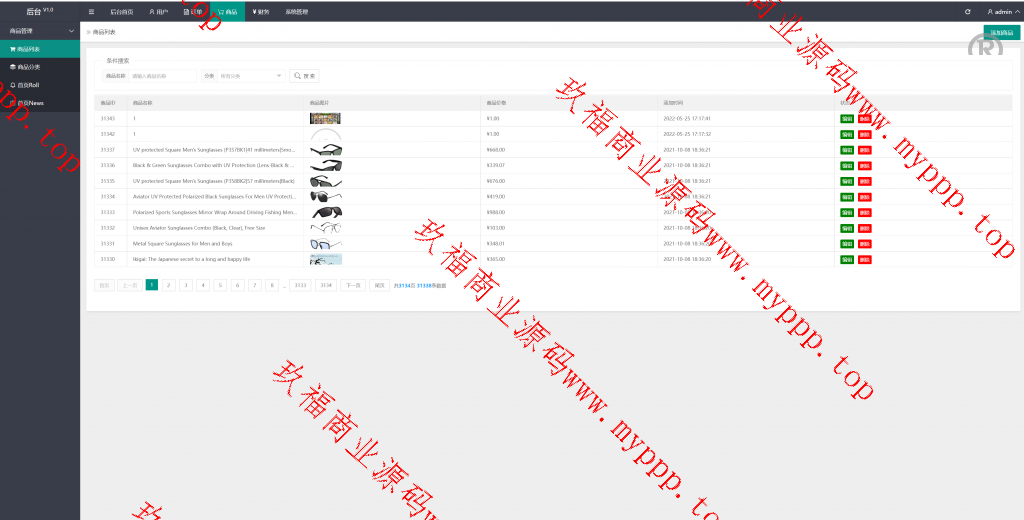This screenshot has height=520, width=1024.
Task: Click red delete button for product 31342
Action: pos(864,134)
